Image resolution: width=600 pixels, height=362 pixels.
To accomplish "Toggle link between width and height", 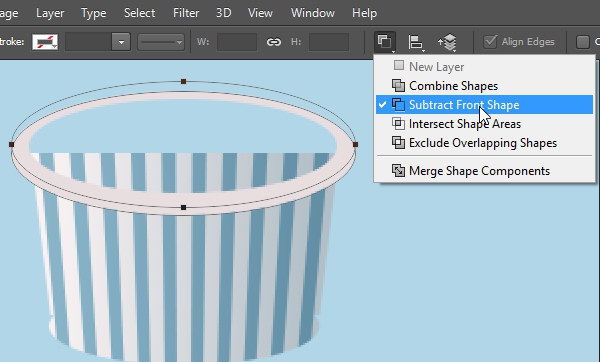I will 274,42.
